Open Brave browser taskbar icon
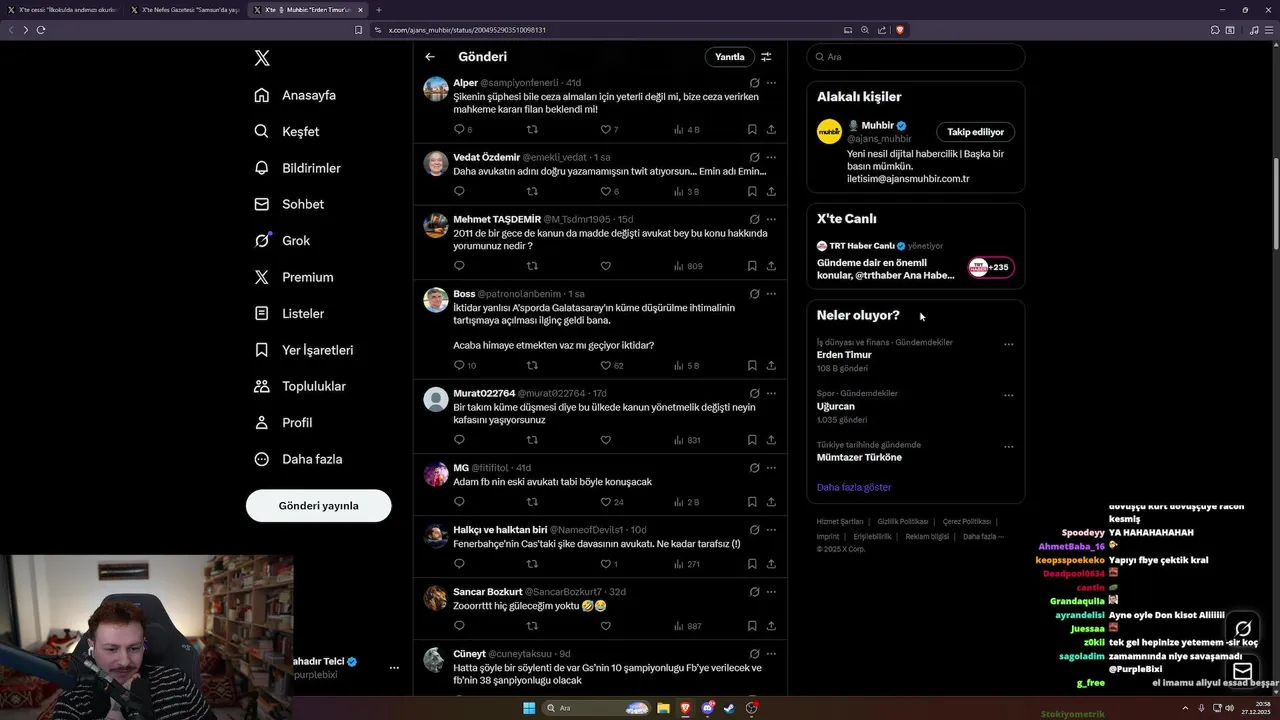This screenshot has height=720, width=1280. (x=686, y=708)
